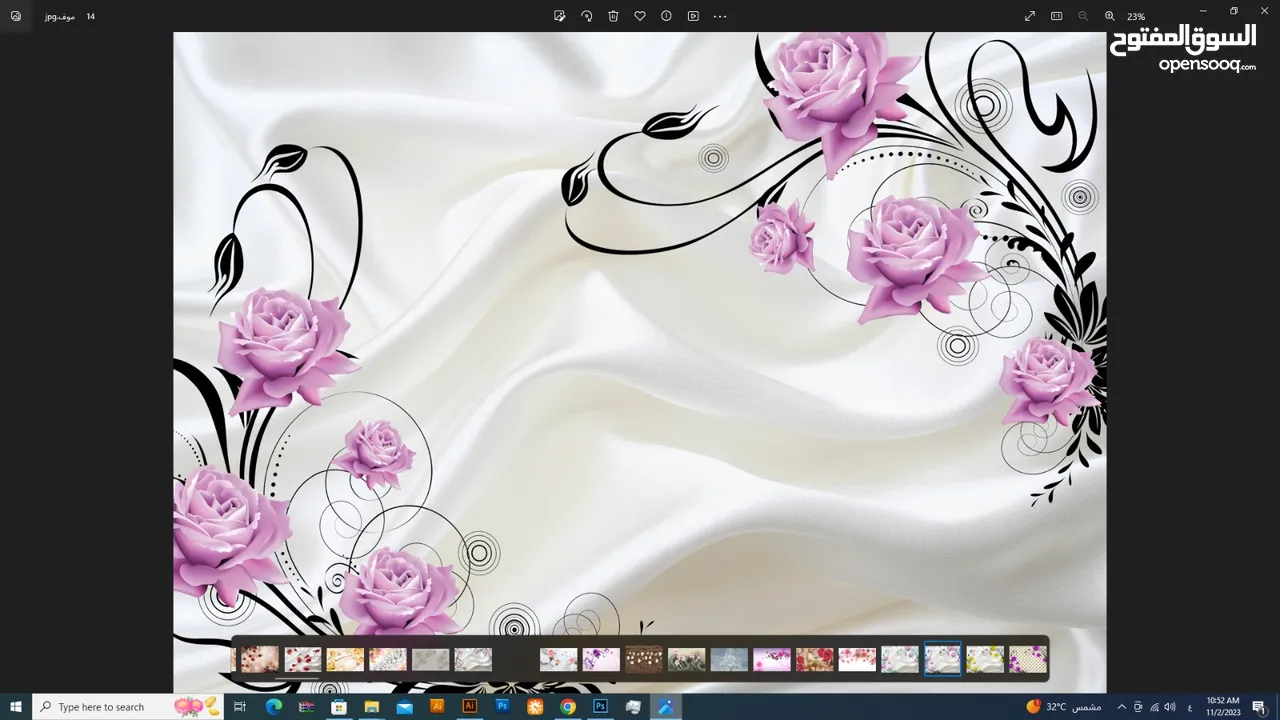Open File Explorer from taskbar
The width and height of the screenshot is (1280, 720).
(x=371, y=707)
